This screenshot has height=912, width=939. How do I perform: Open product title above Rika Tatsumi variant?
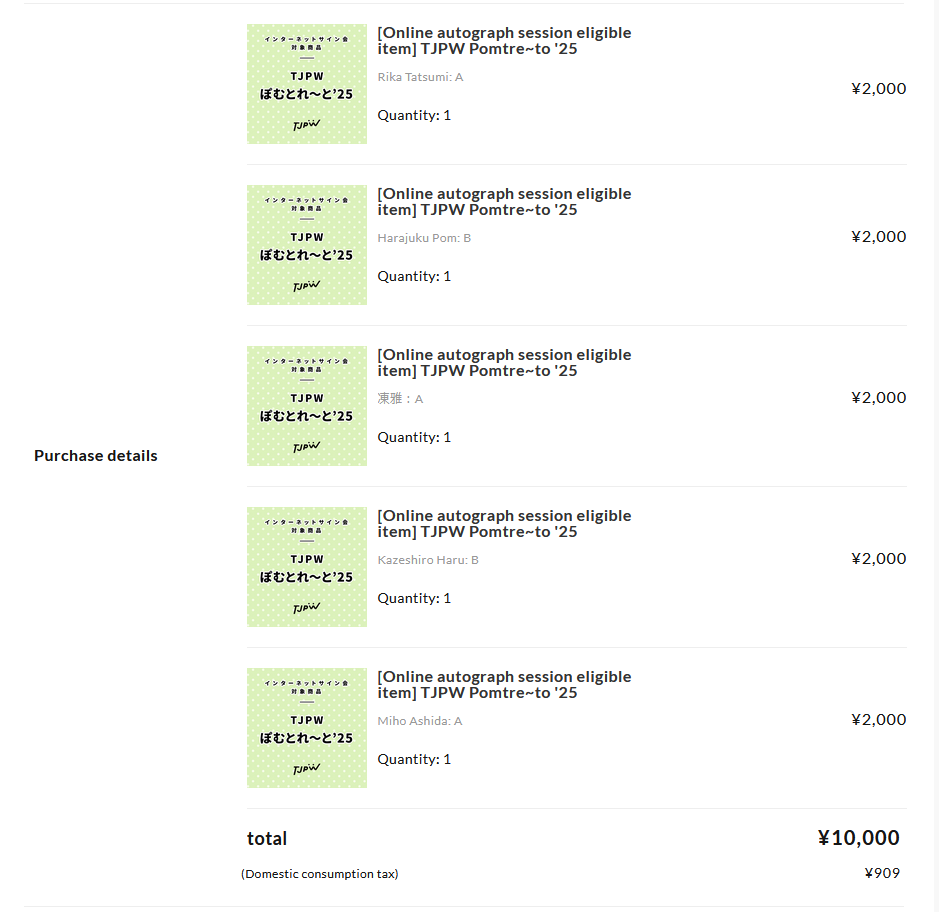(504, 41)
